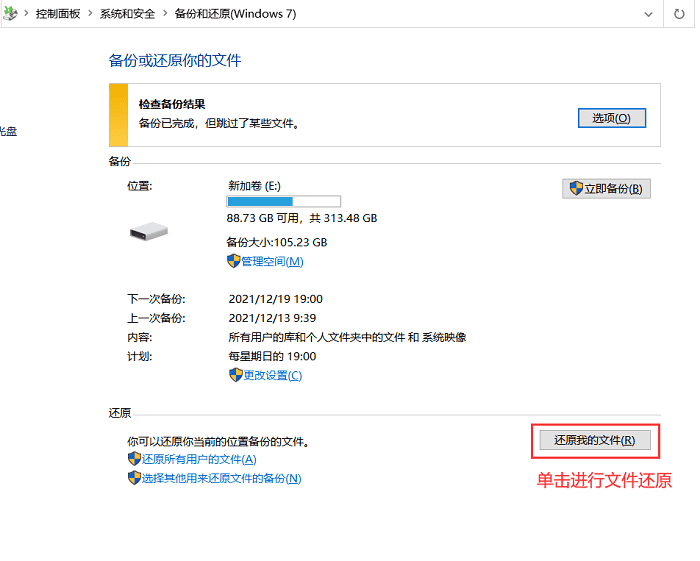
Task: Click text 备份大小:105.23 GB
Action: (x=277, y=242)
